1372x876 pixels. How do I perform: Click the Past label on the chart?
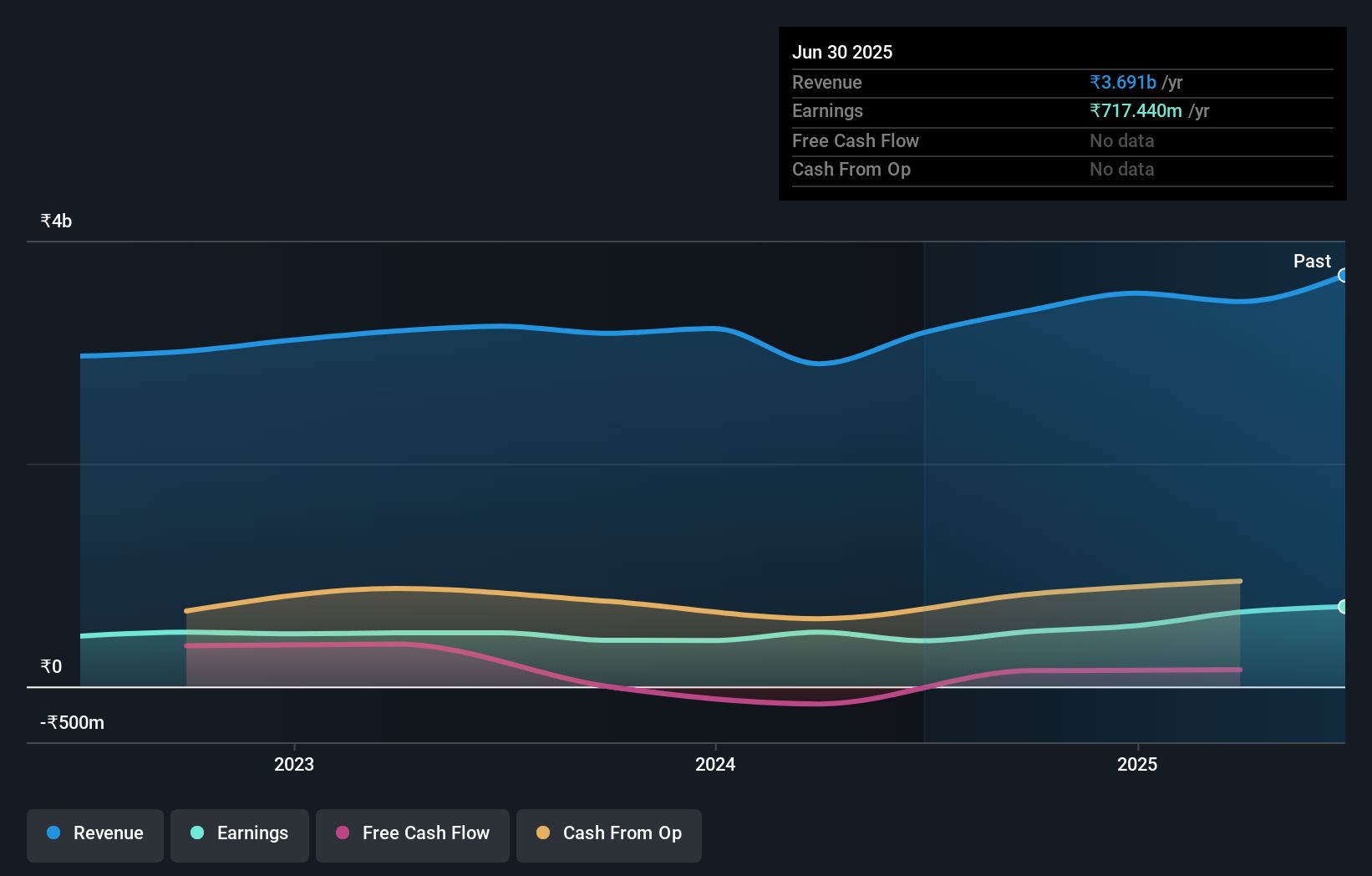pos(1312,261)
